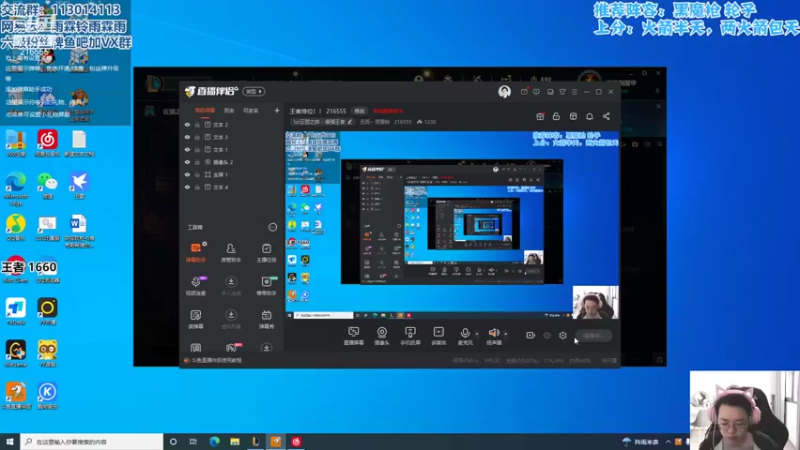Open the messages icon with red dot
Image resolution: width=800 pixels, height=450 pixels.
524,92
